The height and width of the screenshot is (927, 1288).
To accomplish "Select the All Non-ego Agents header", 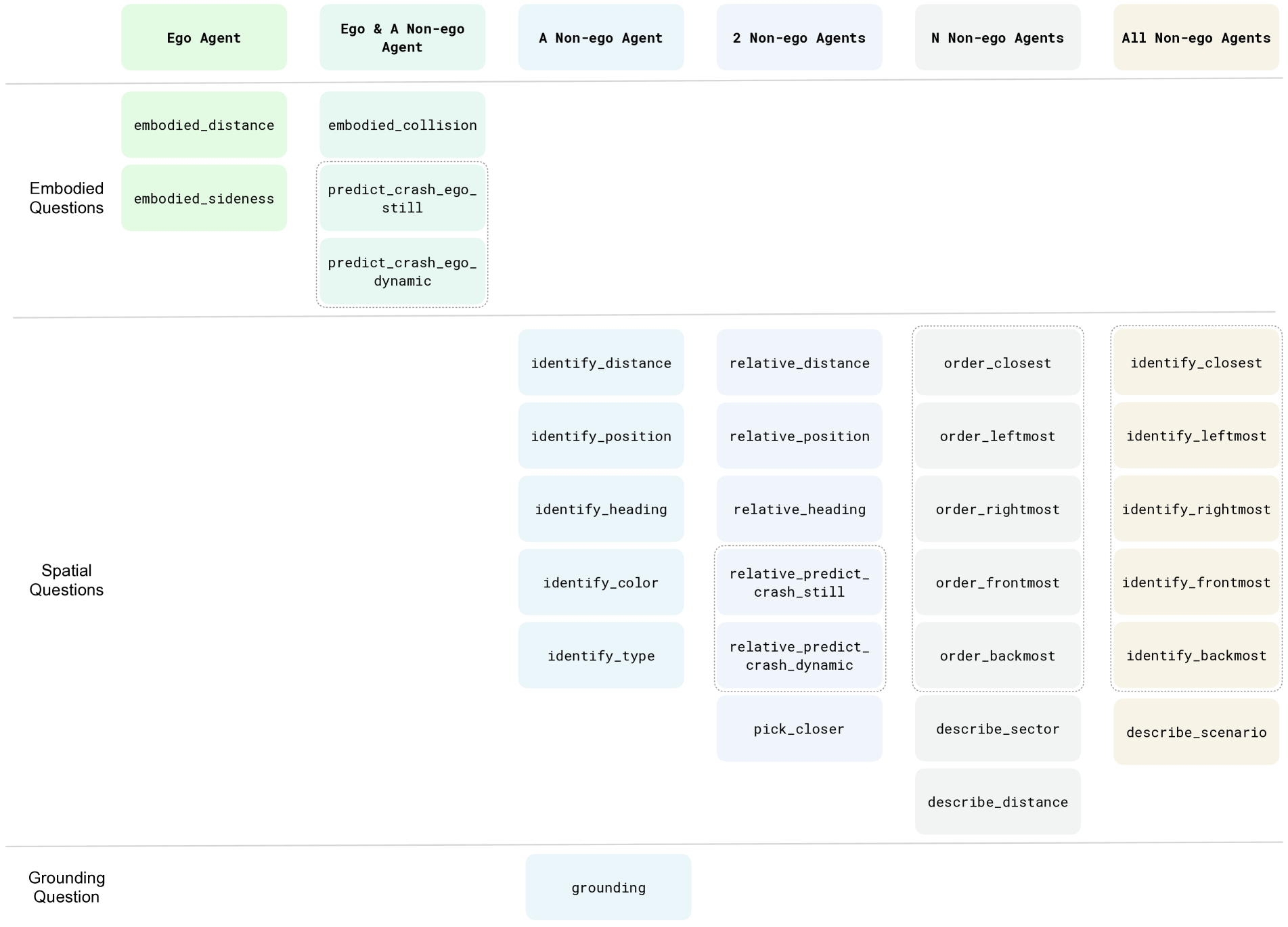I will (x=1196, y=38).
